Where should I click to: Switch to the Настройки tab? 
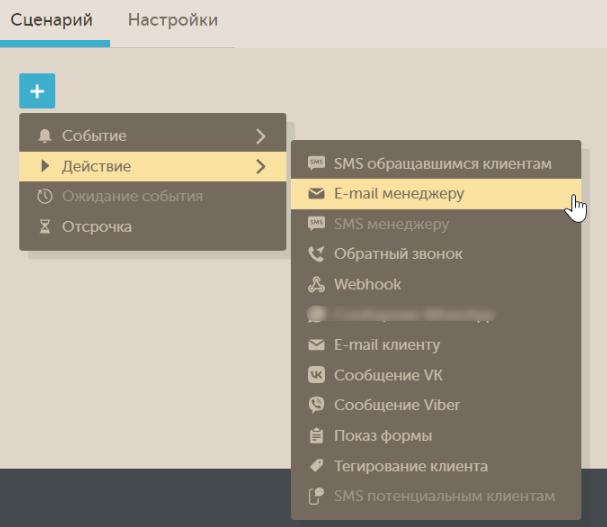172,20
